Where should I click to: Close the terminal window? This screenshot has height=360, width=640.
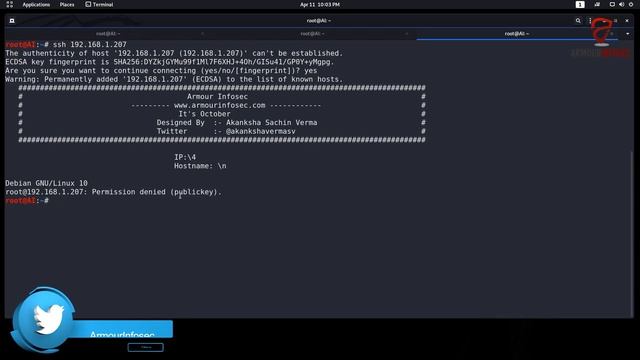click(627, 20)
